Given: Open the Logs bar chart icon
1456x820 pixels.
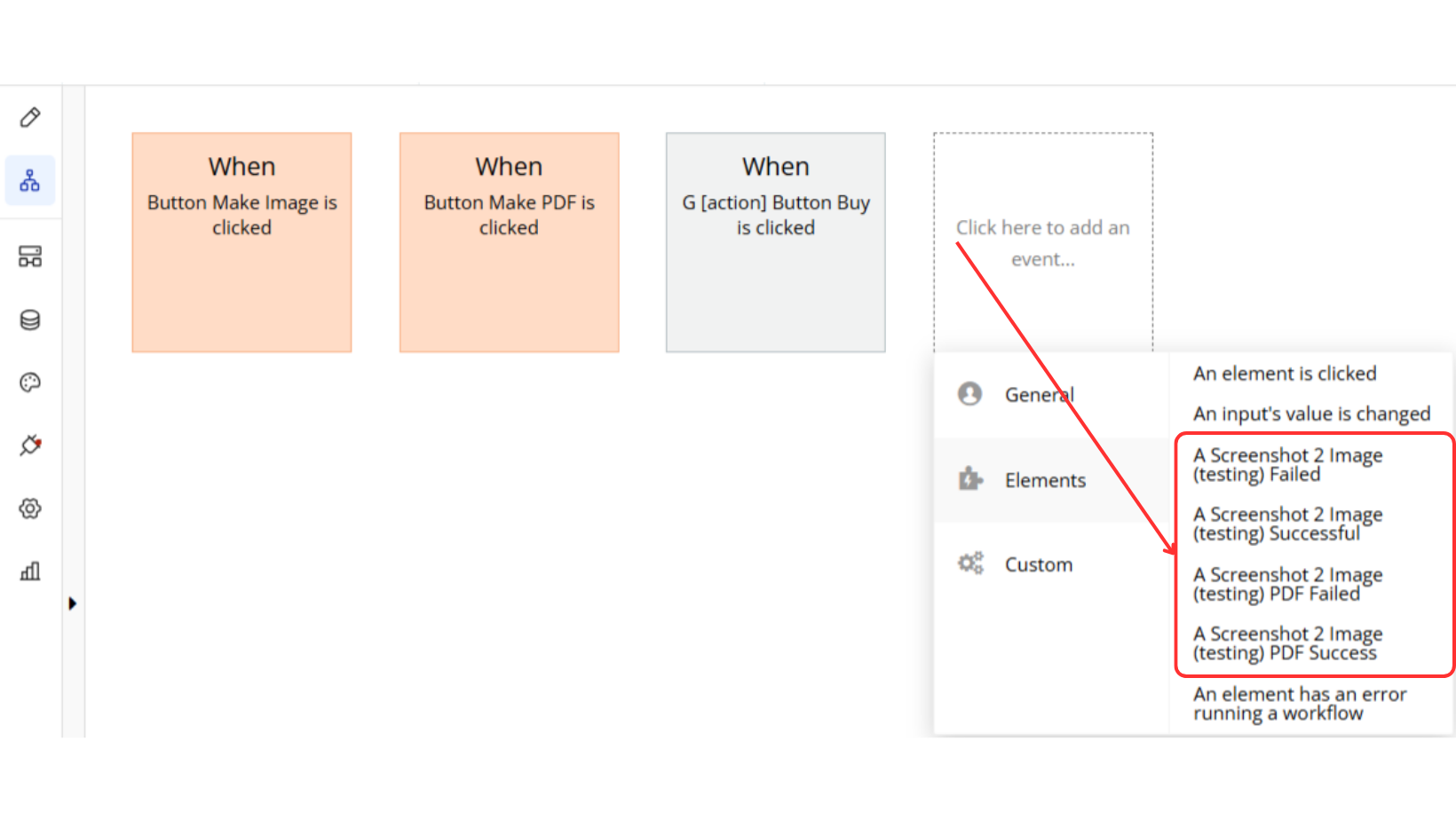Looking at the screenshot, I should [x=30, y=571].
